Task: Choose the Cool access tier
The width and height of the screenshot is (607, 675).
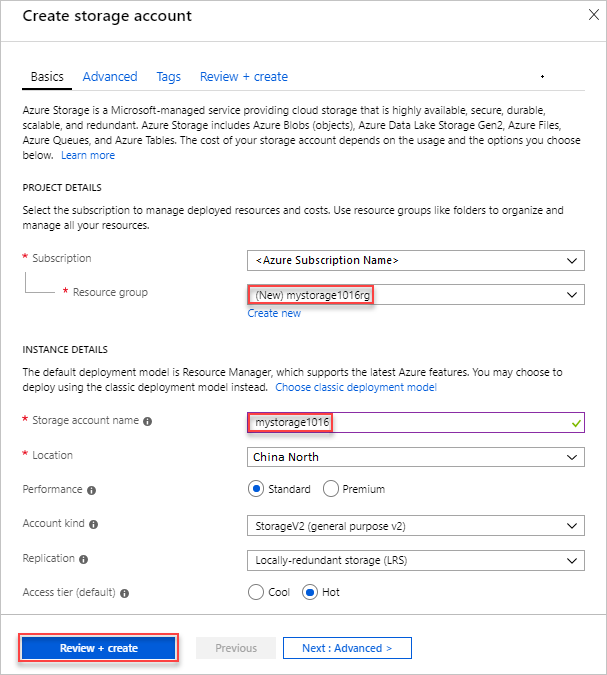Action: pos(256,592)
